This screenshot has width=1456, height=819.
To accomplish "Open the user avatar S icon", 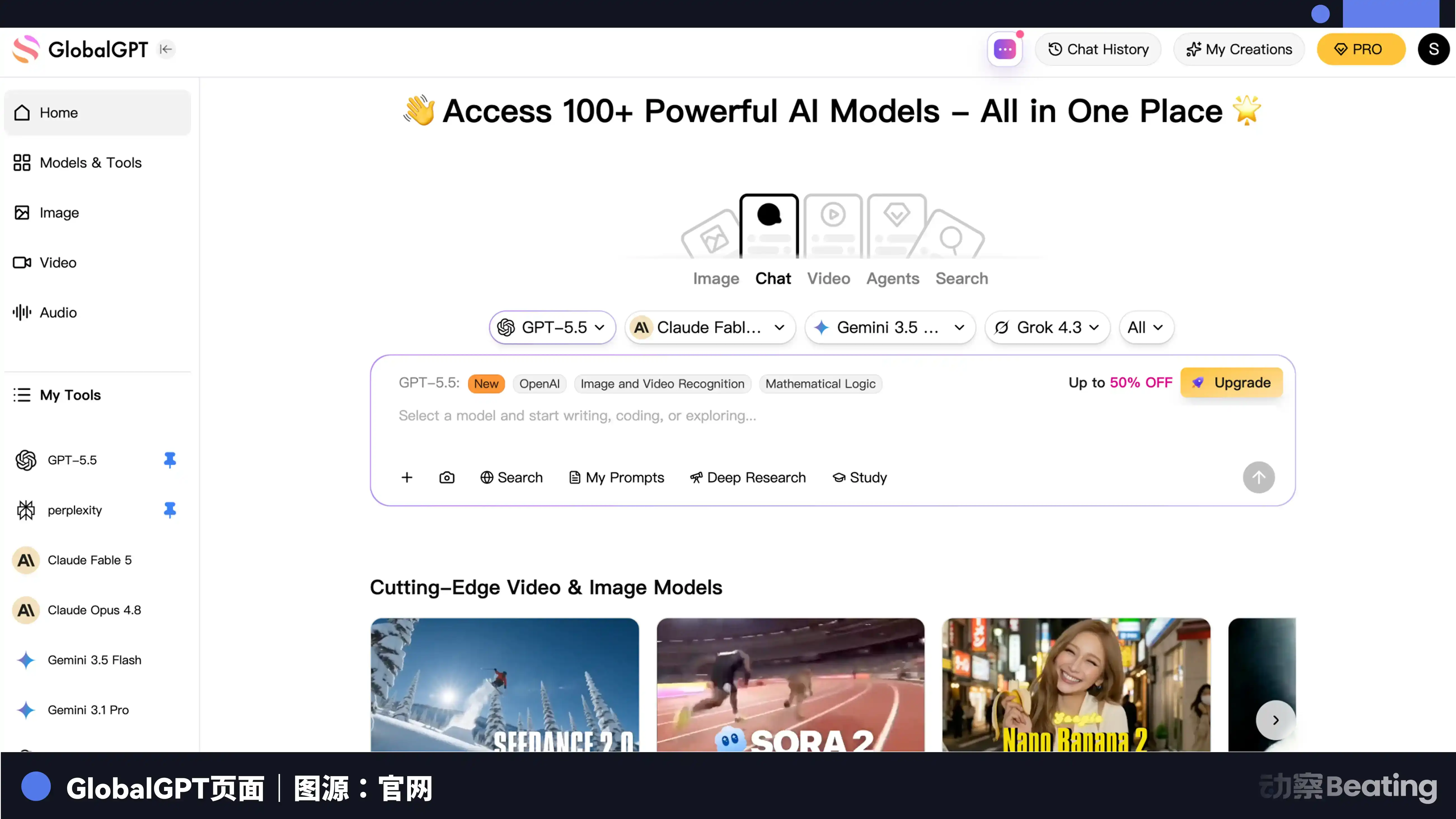I will click(1433, 49).
